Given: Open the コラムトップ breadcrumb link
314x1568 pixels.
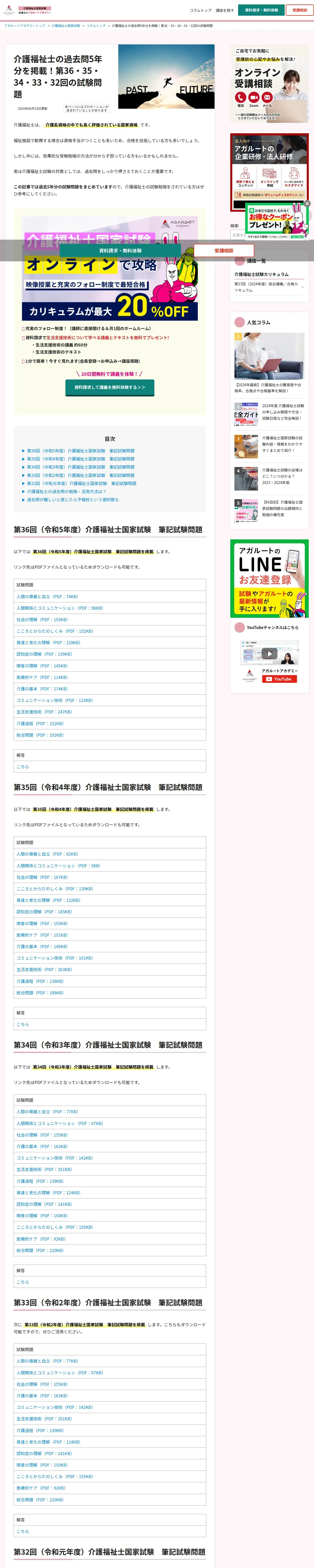Looking at the screenshot, I should (x=96, y=26).
